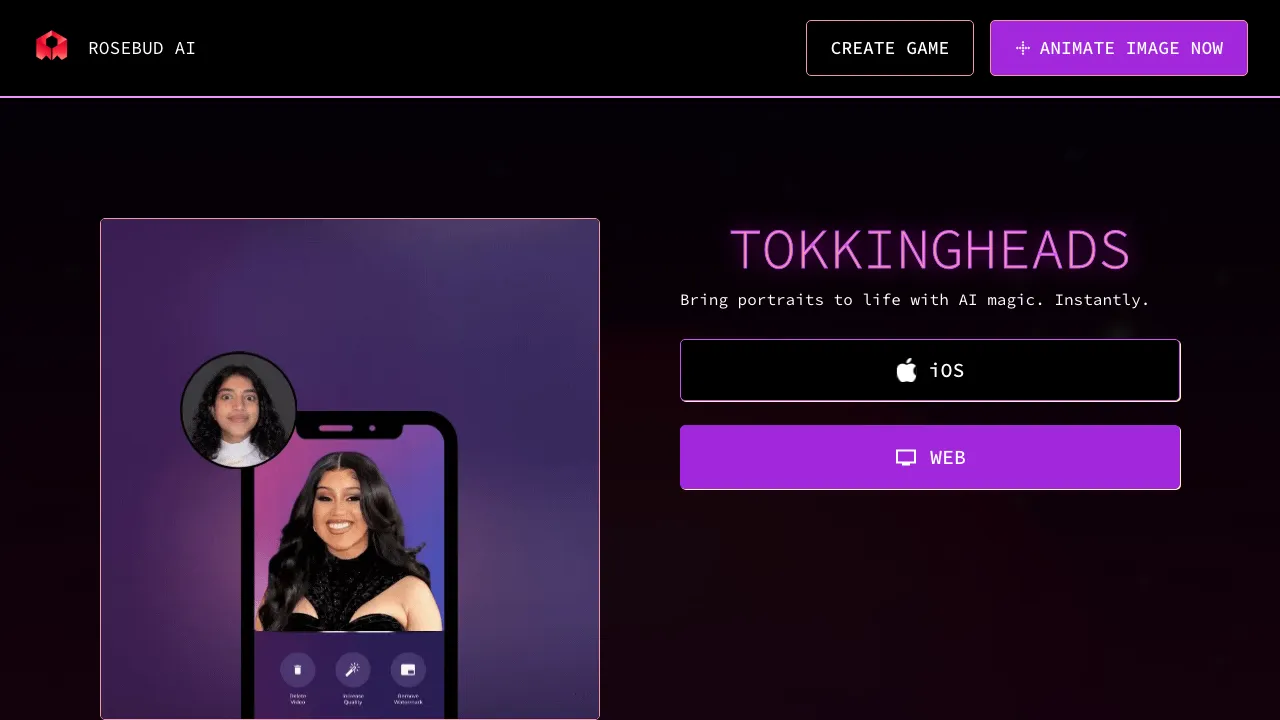
Task: Open the WEB version button text
Action: [948, 458]
